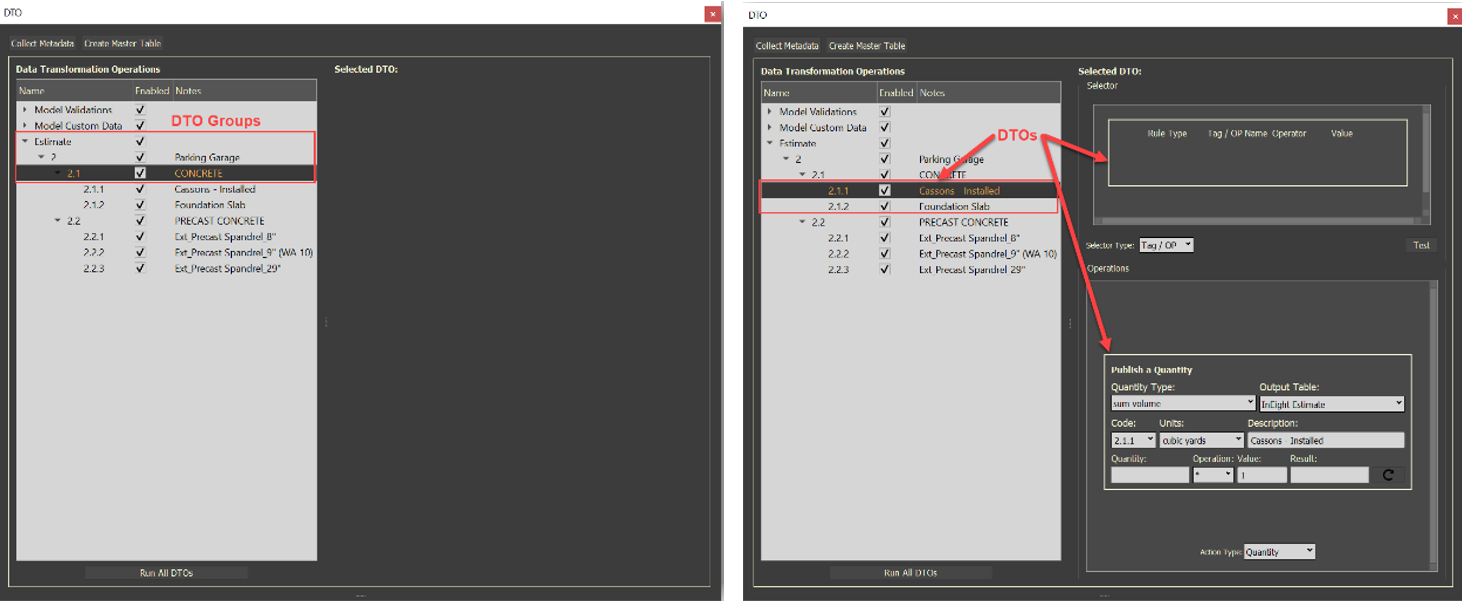Click the Value field containing 1

[1262, 476]
